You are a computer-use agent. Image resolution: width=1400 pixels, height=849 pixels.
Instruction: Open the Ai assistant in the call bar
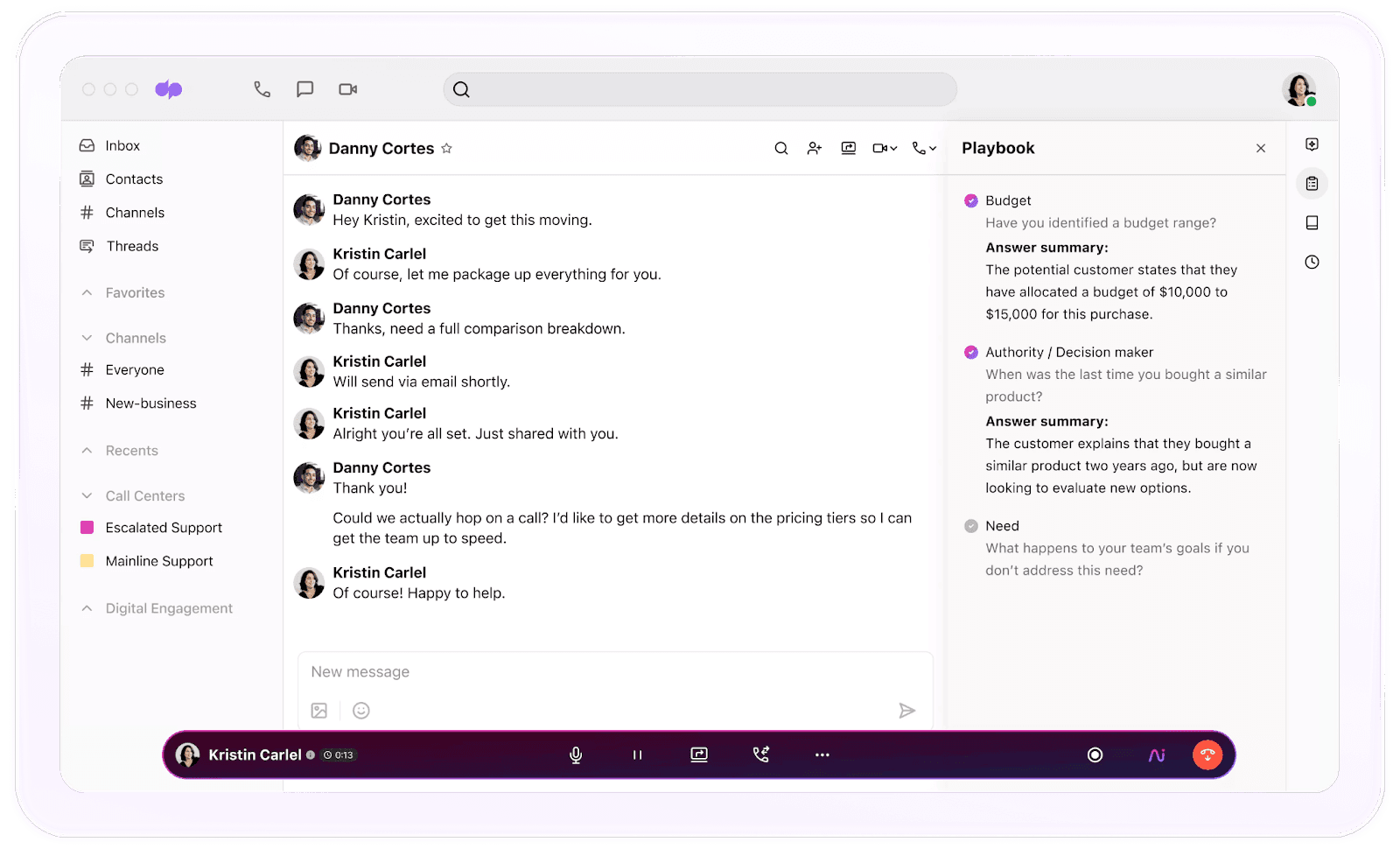1155,754
